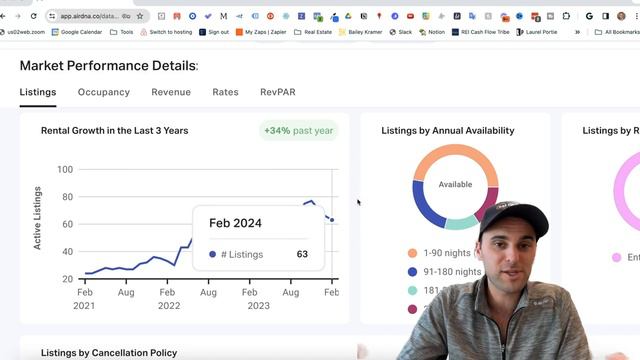Click the red map pin extension icon
This screenshot has width=640, height=360.
click(x=379, y=16)
